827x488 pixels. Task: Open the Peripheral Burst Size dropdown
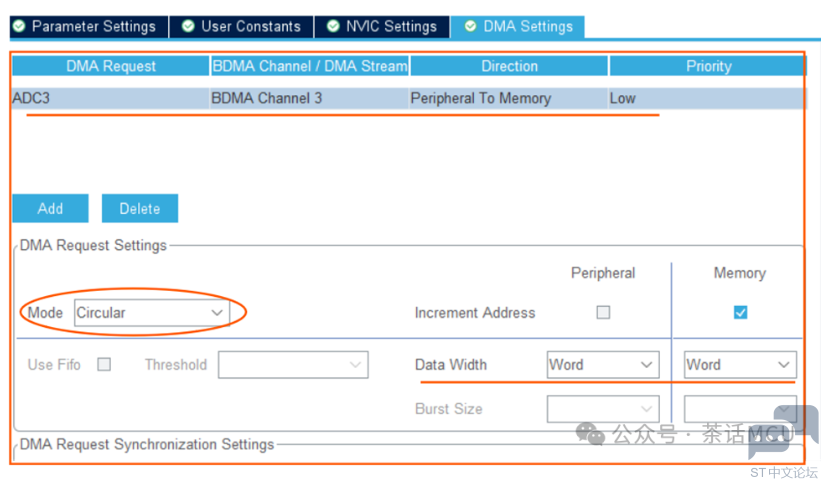click(602, 409)
